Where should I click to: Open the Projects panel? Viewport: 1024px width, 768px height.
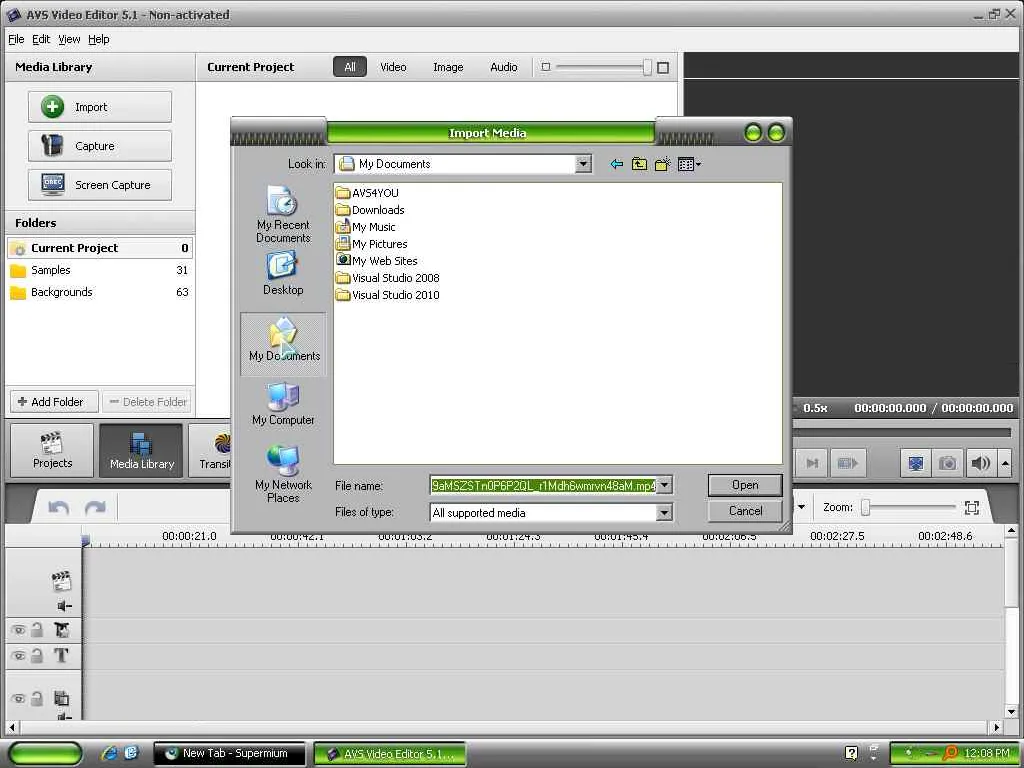tap(52, 450)
